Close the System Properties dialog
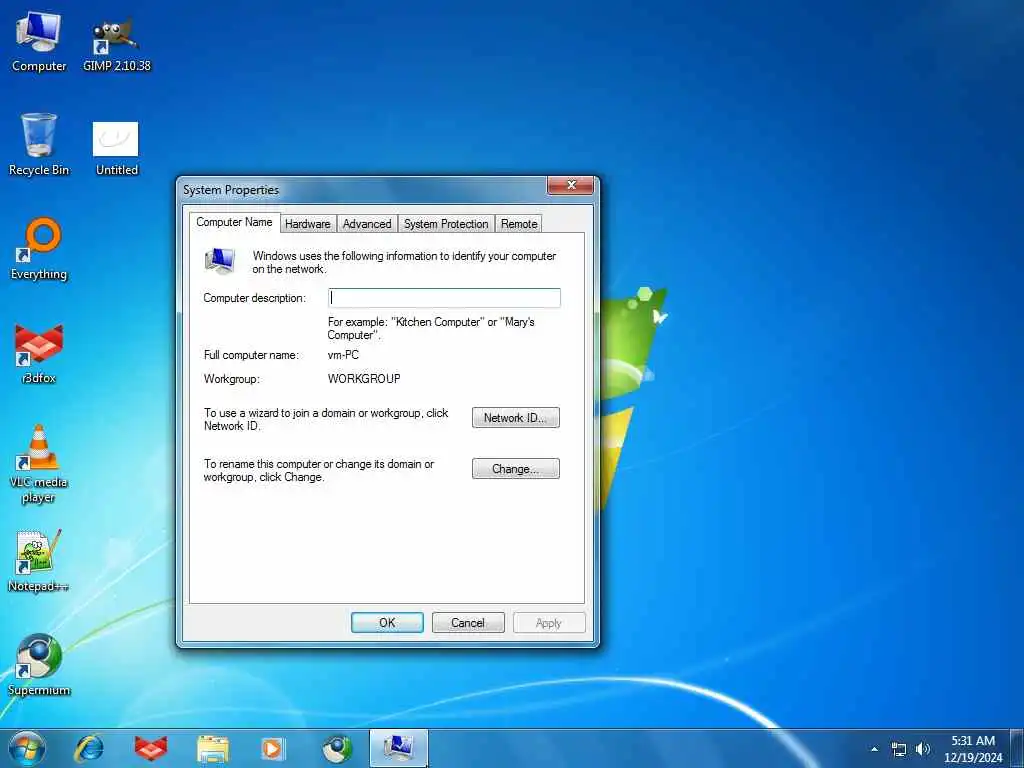The image size is (1024, 768). coord(571,185)
